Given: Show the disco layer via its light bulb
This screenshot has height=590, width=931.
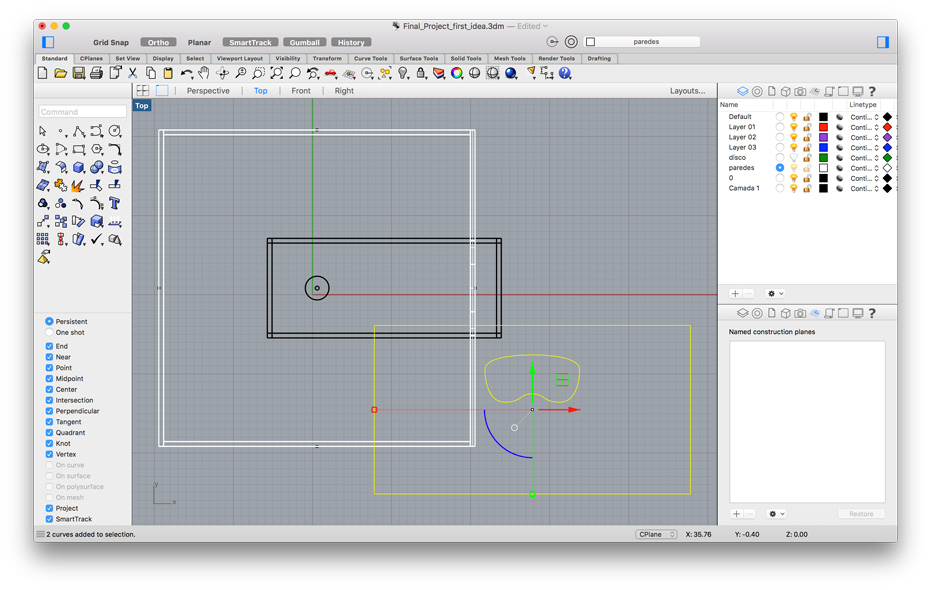Looking at the screenshot, I should (x=794, y=158).
